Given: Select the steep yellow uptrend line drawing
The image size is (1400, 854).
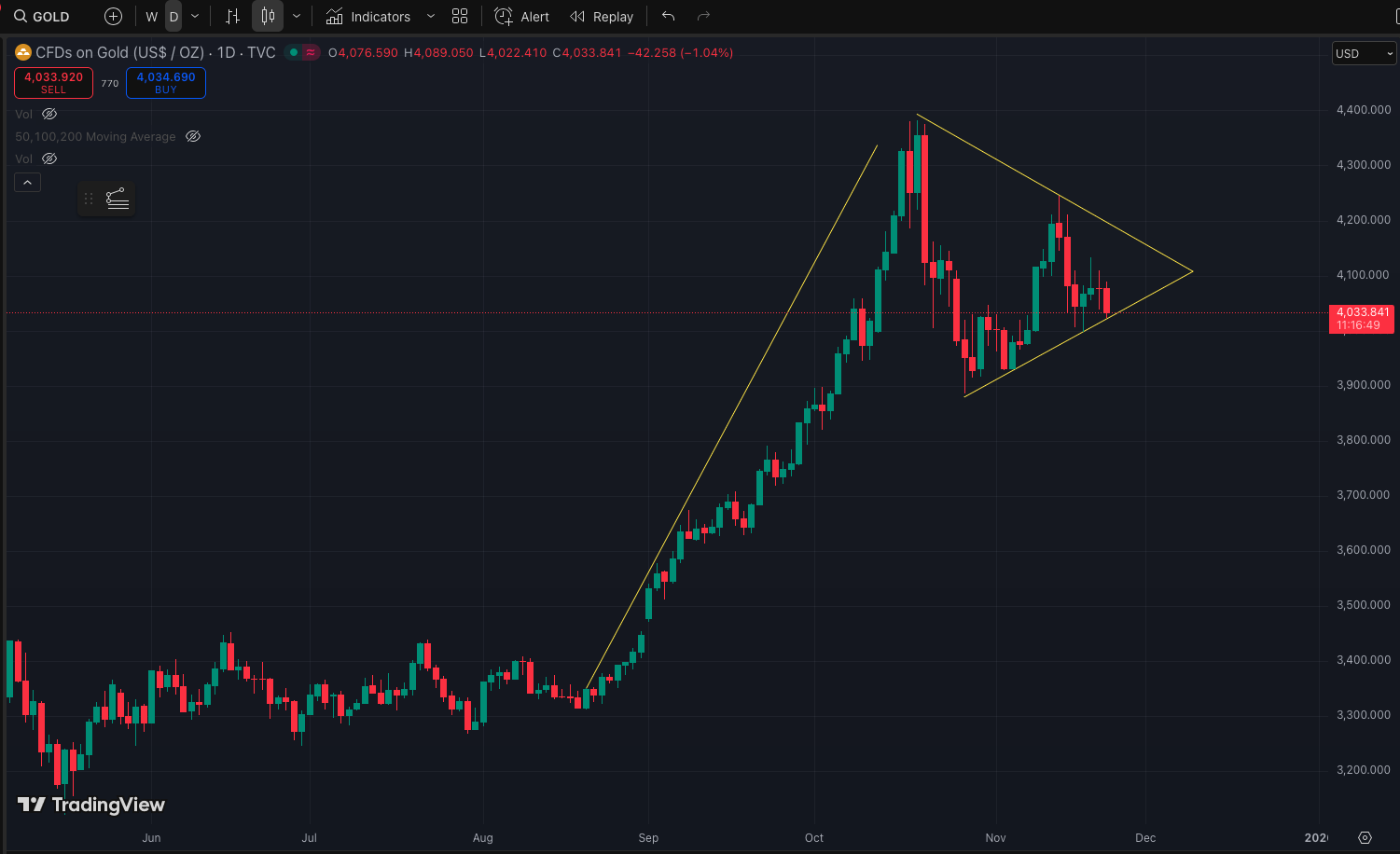Looking at the screenshot, I should (x=731, y=417).
